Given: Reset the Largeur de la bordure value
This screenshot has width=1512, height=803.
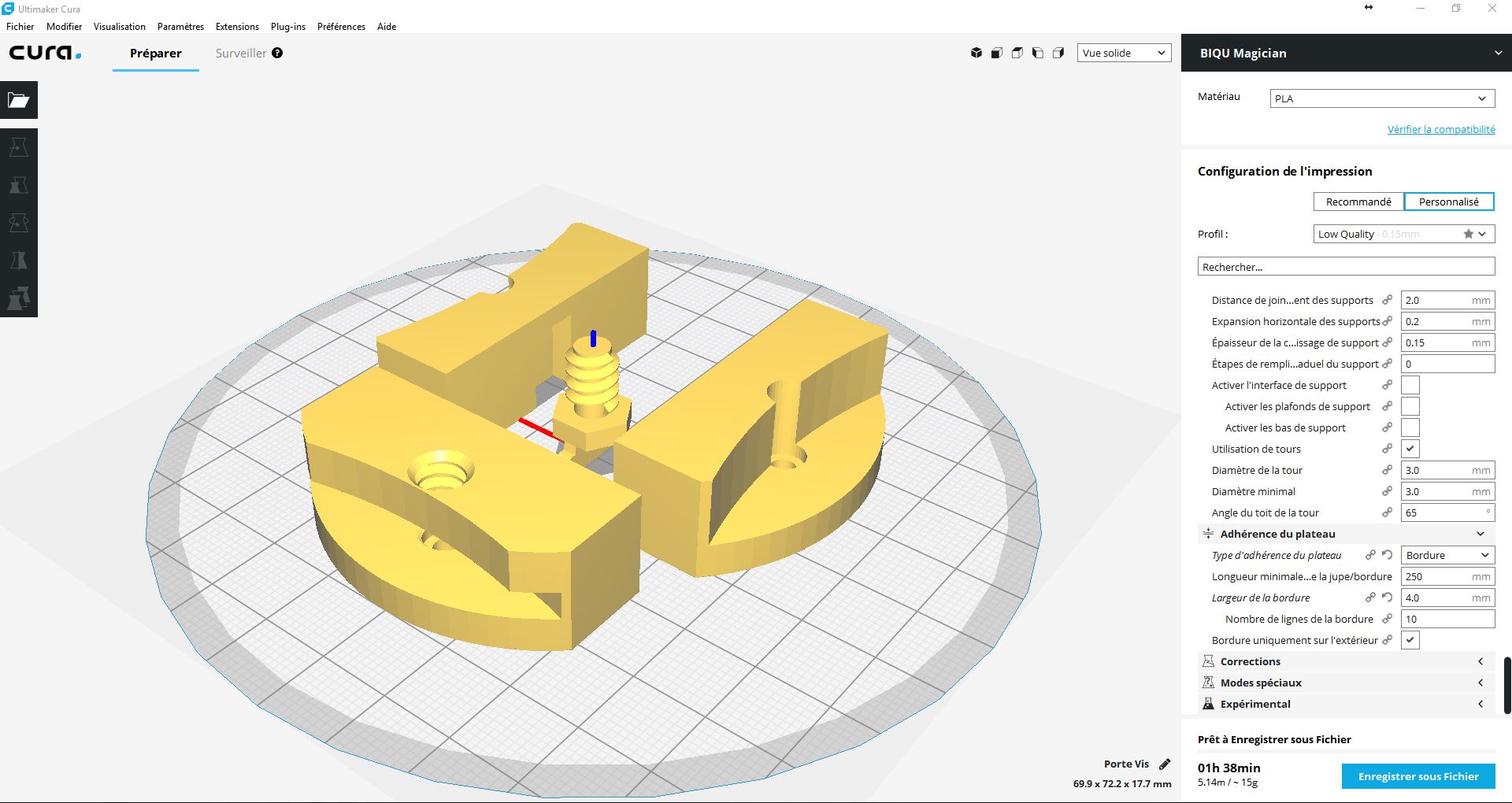Looking at the screenshot, I should click(x=1388, y=598).
